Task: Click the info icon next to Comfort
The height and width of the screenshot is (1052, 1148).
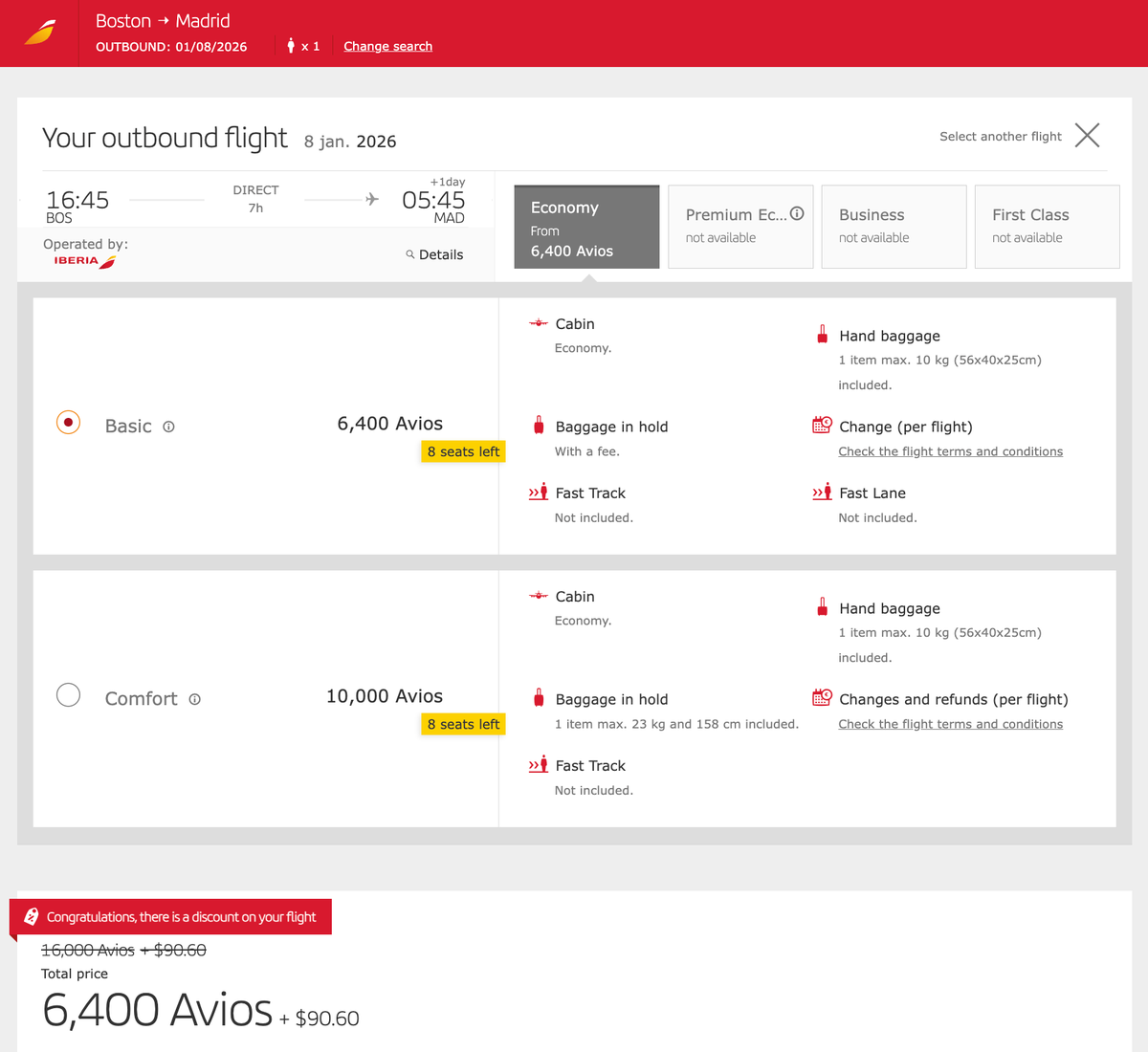Action: click(x=194, y=700)
